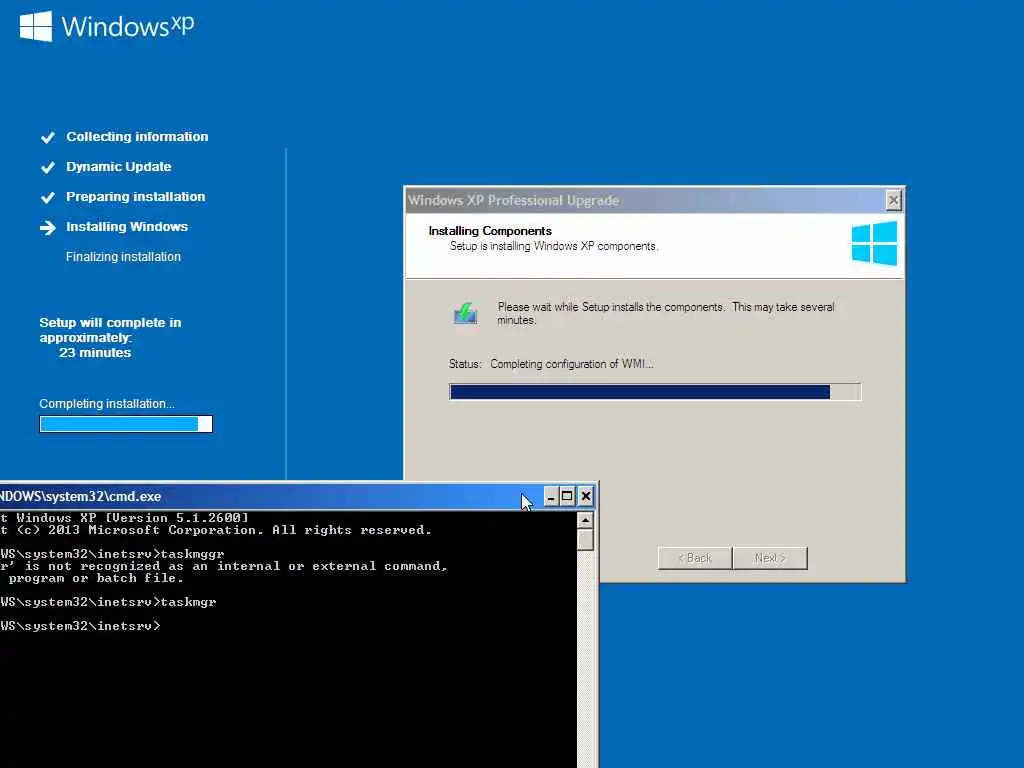The height and width of the screenshot is (768, 1024).
Task: Click the dark blue component installation progress bar
Action: point(655,392)
